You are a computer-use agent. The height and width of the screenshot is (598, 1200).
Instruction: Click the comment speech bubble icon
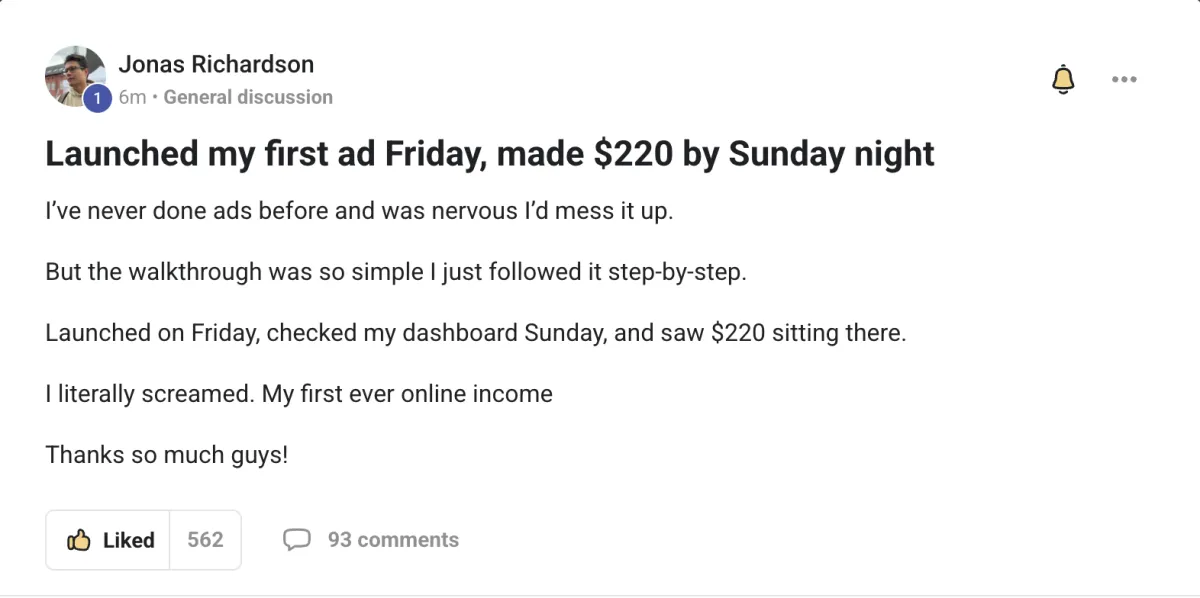297,540
